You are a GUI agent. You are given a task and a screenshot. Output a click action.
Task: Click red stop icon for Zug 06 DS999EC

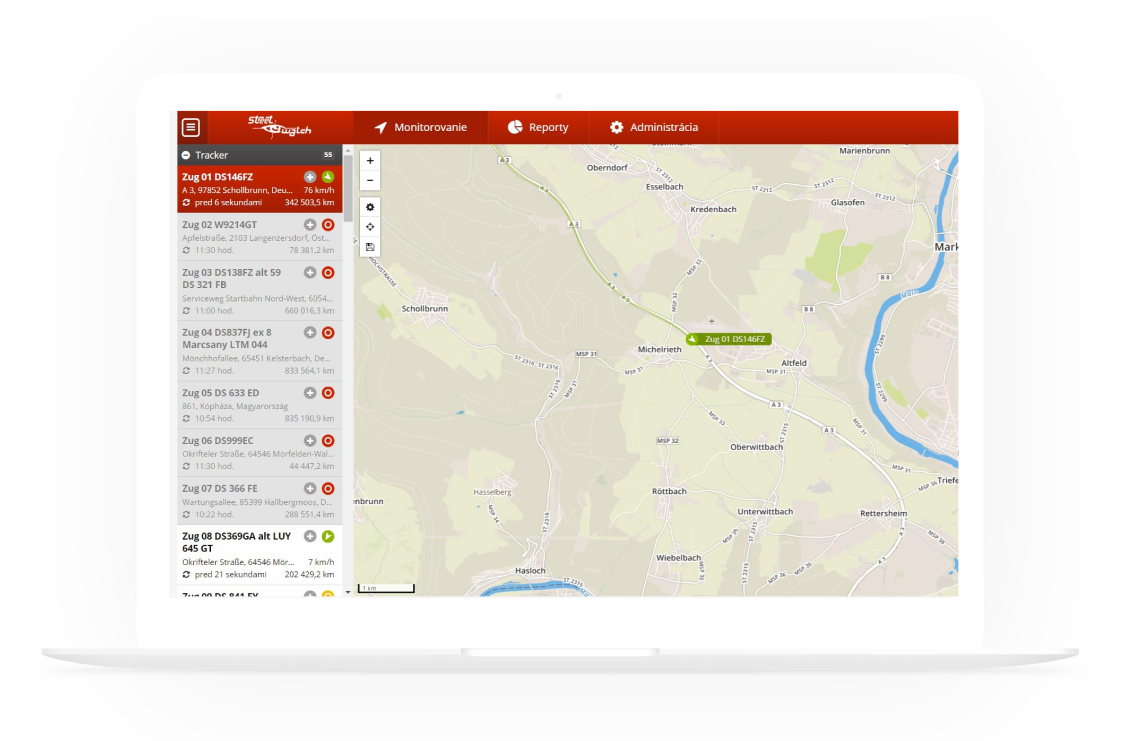click(328, 440)
